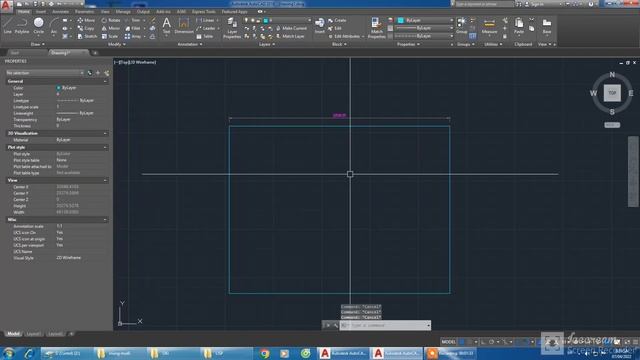
Task: Select the Array tool
Action: [133, 36]
